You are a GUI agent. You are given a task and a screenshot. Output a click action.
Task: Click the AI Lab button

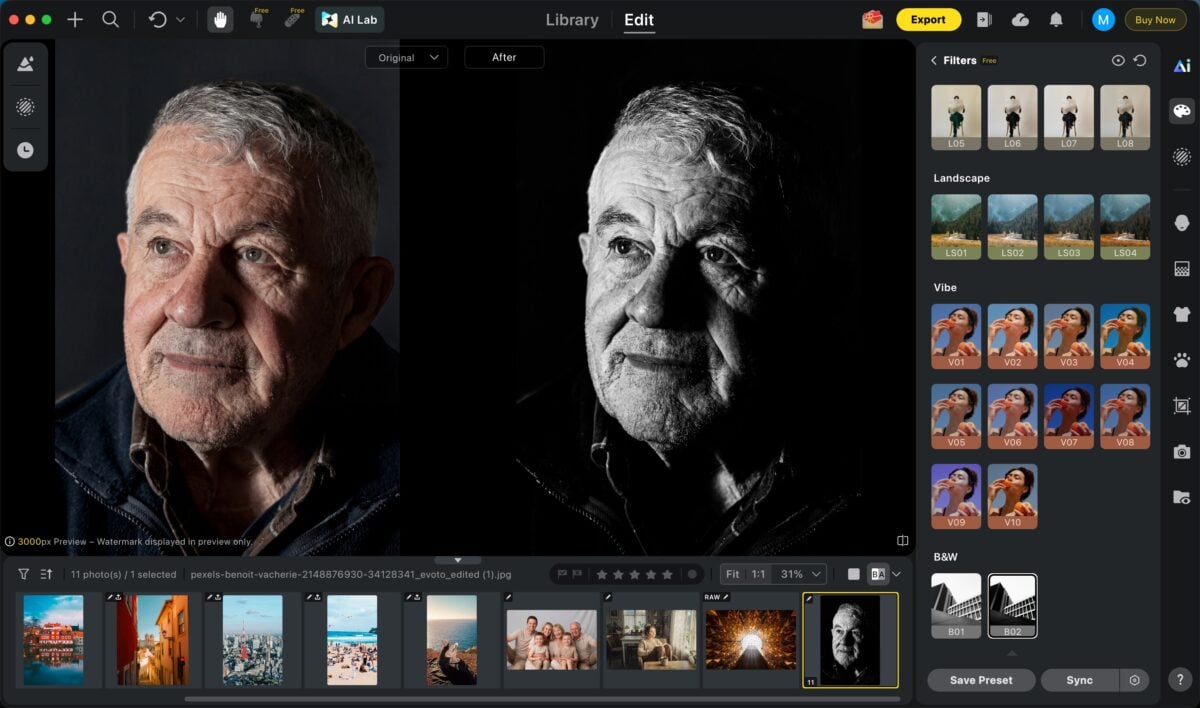tap(349, 19)
